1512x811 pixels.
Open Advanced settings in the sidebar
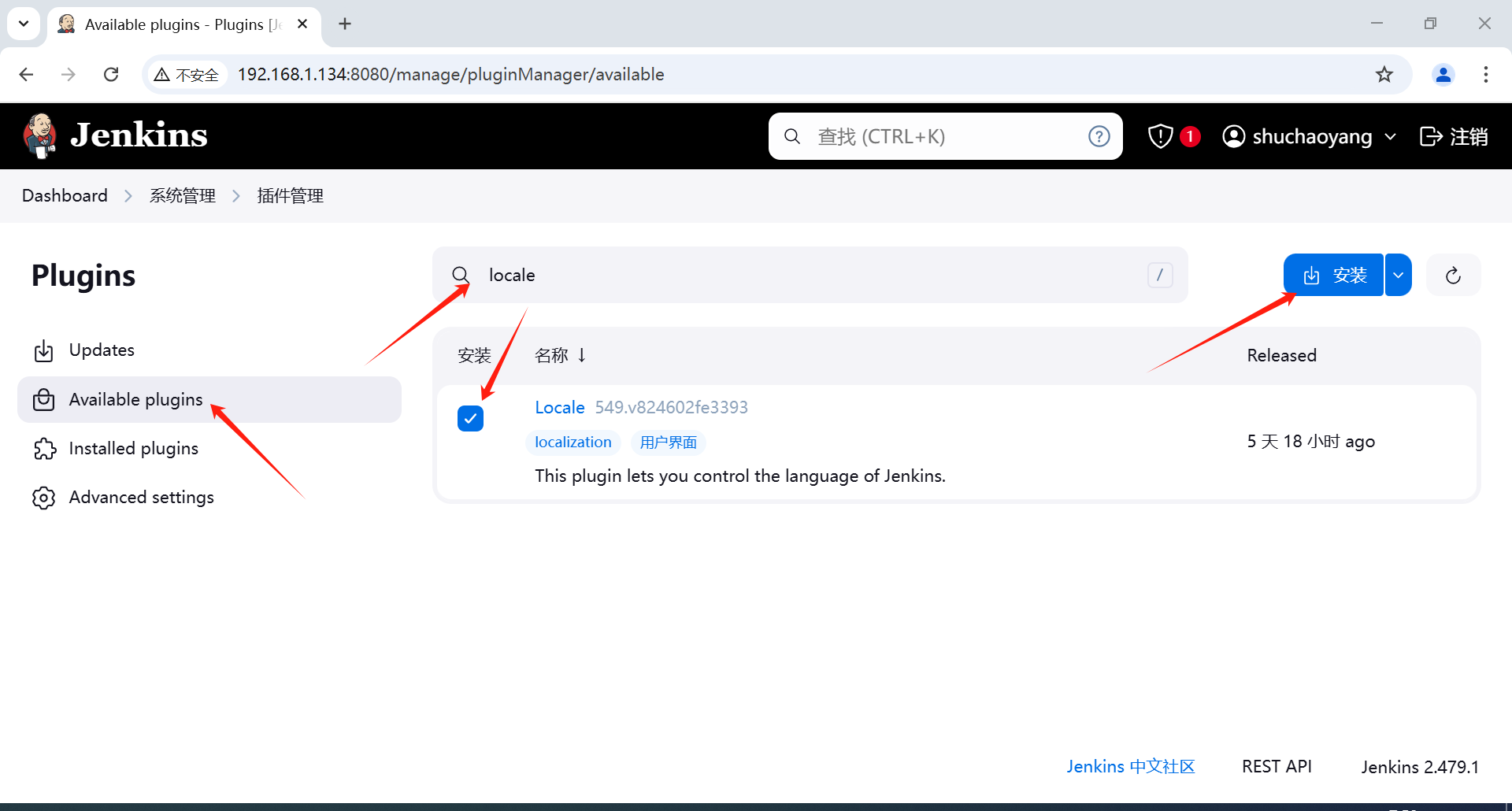pos(209,498)
